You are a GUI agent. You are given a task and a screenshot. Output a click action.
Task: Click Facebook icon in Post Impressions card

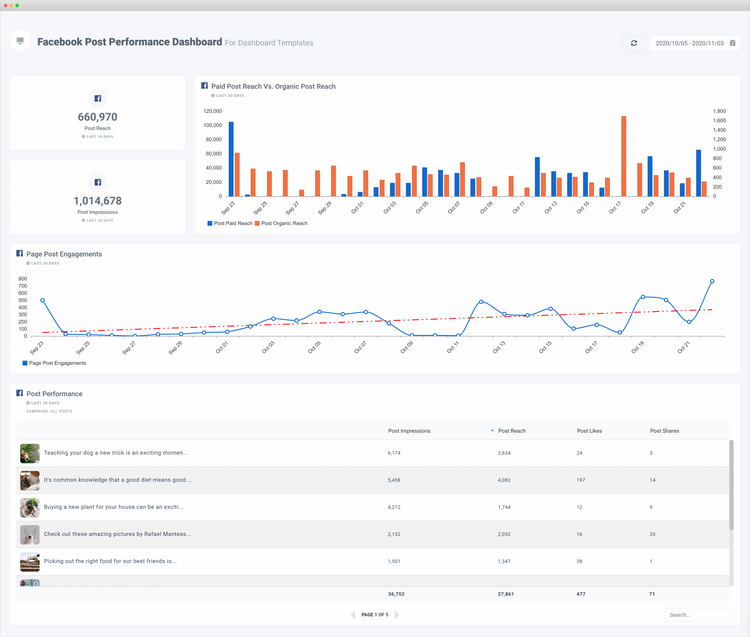[97, 182]
